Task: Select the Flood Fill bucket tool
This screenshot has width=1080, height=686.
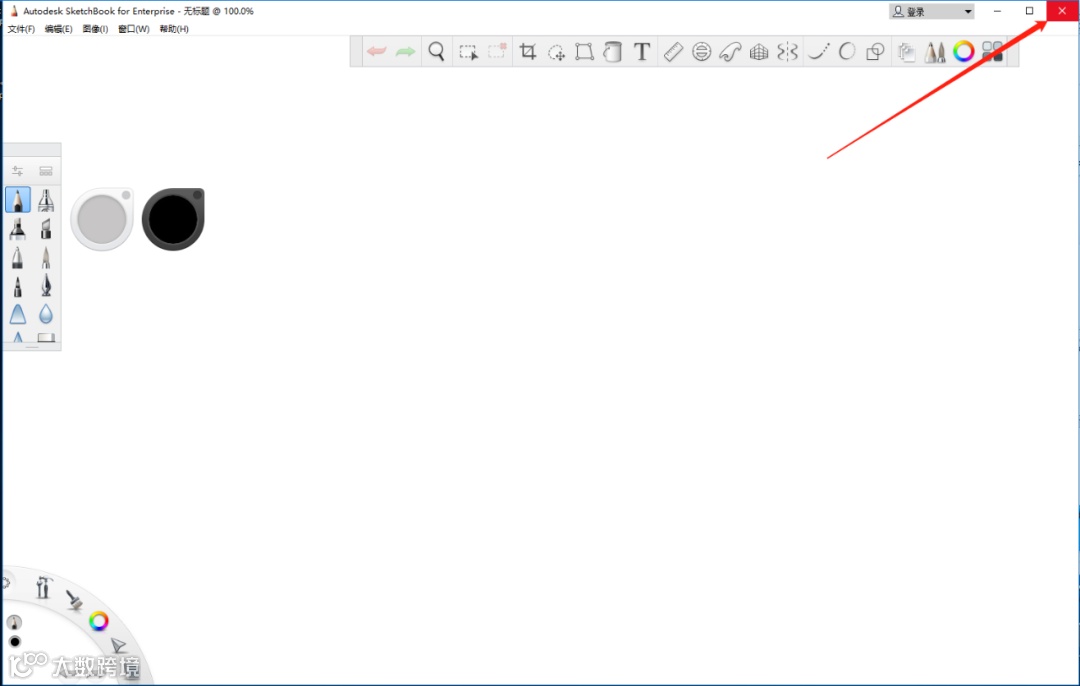Action: click(612, 52)
